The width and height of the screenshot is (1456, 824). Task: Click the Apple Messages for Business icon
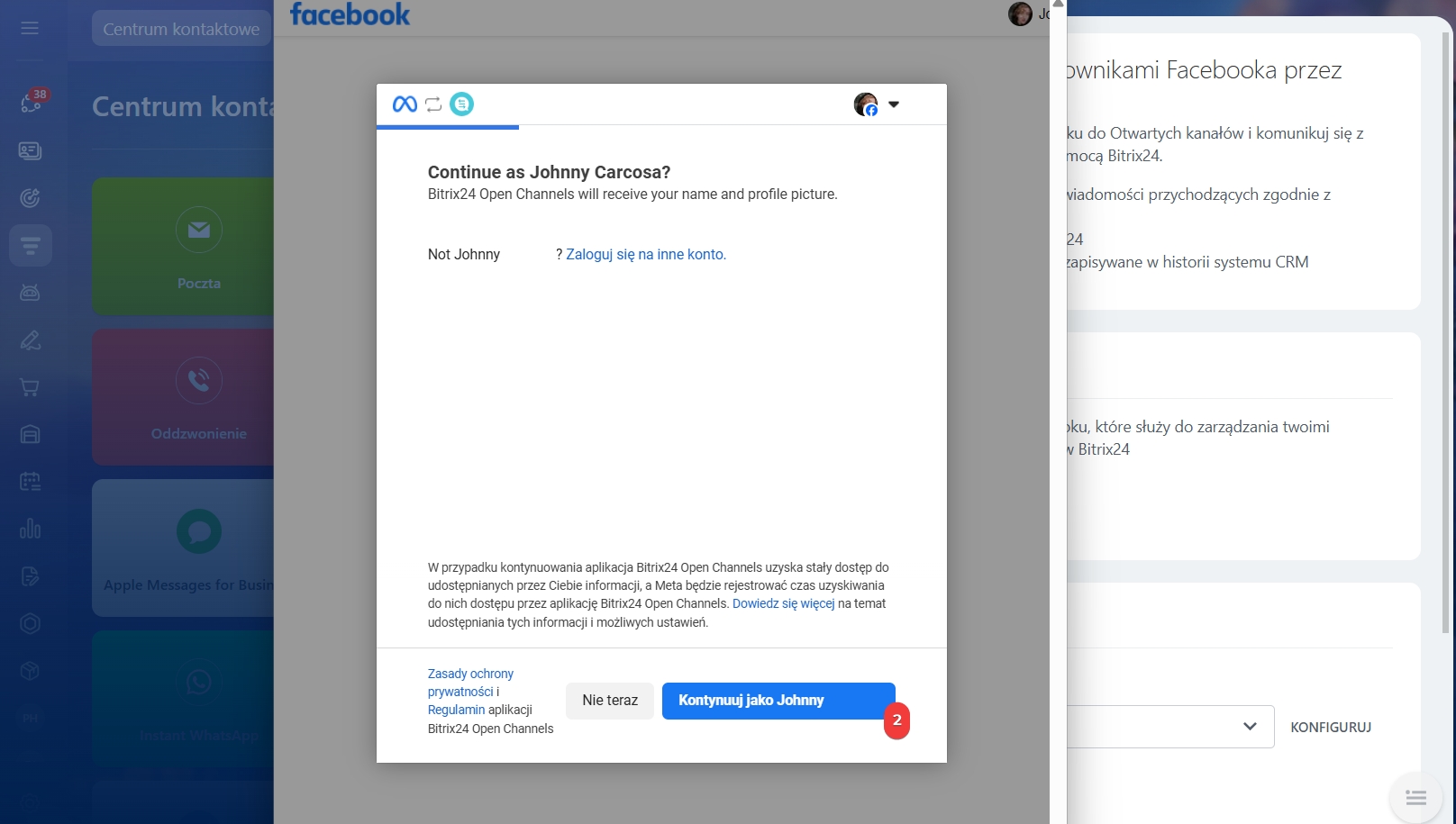coord(199,531)
